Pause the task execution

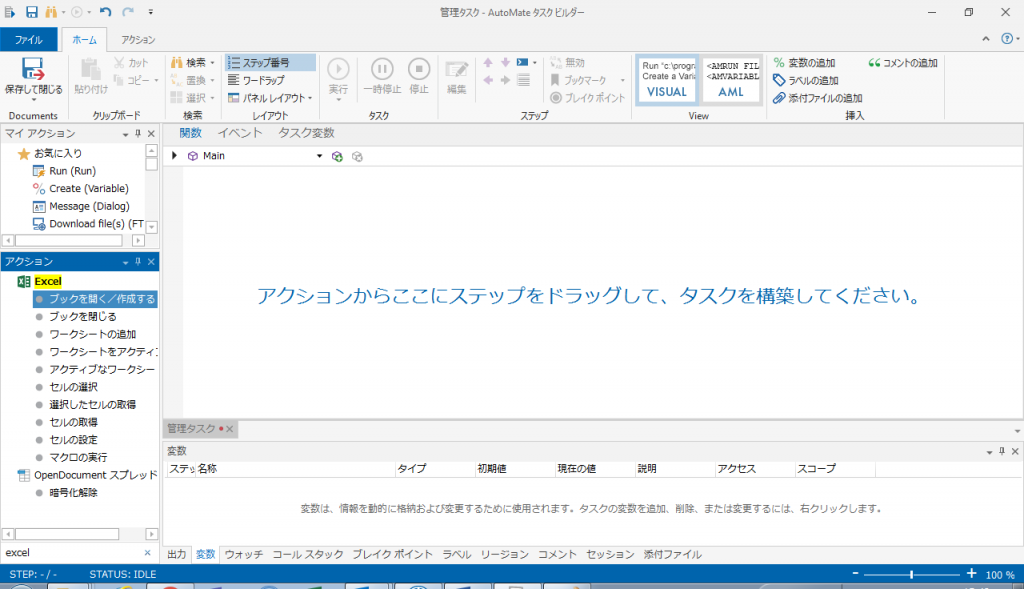(x=382, y=69)
